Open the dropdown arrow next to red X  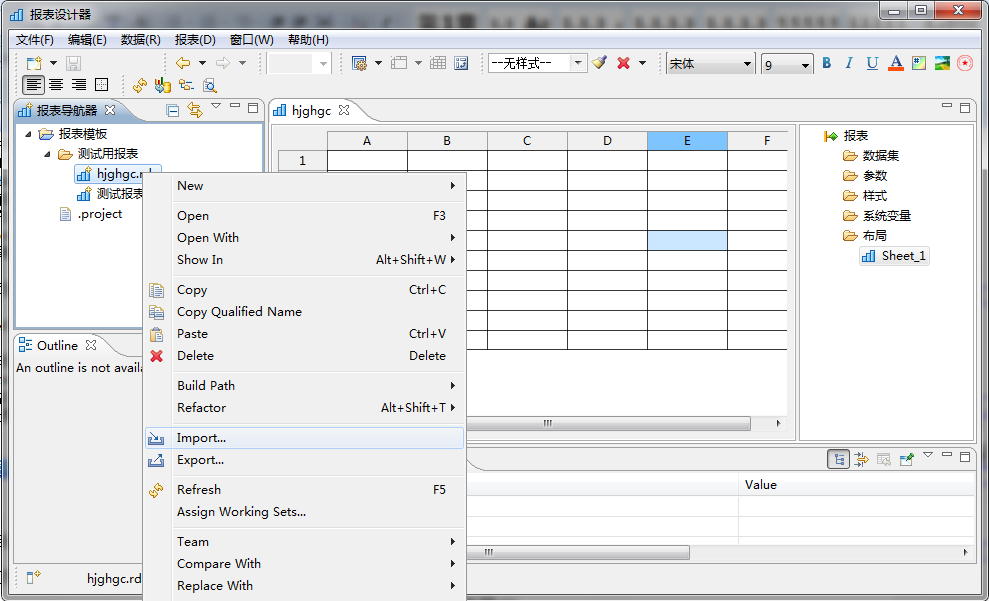643,63
